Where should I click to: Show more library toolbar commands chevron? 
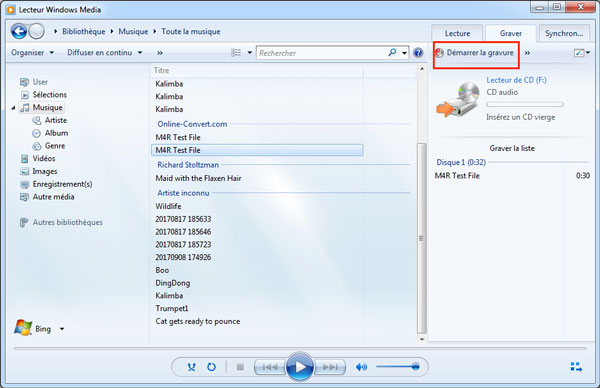[160, 53]
